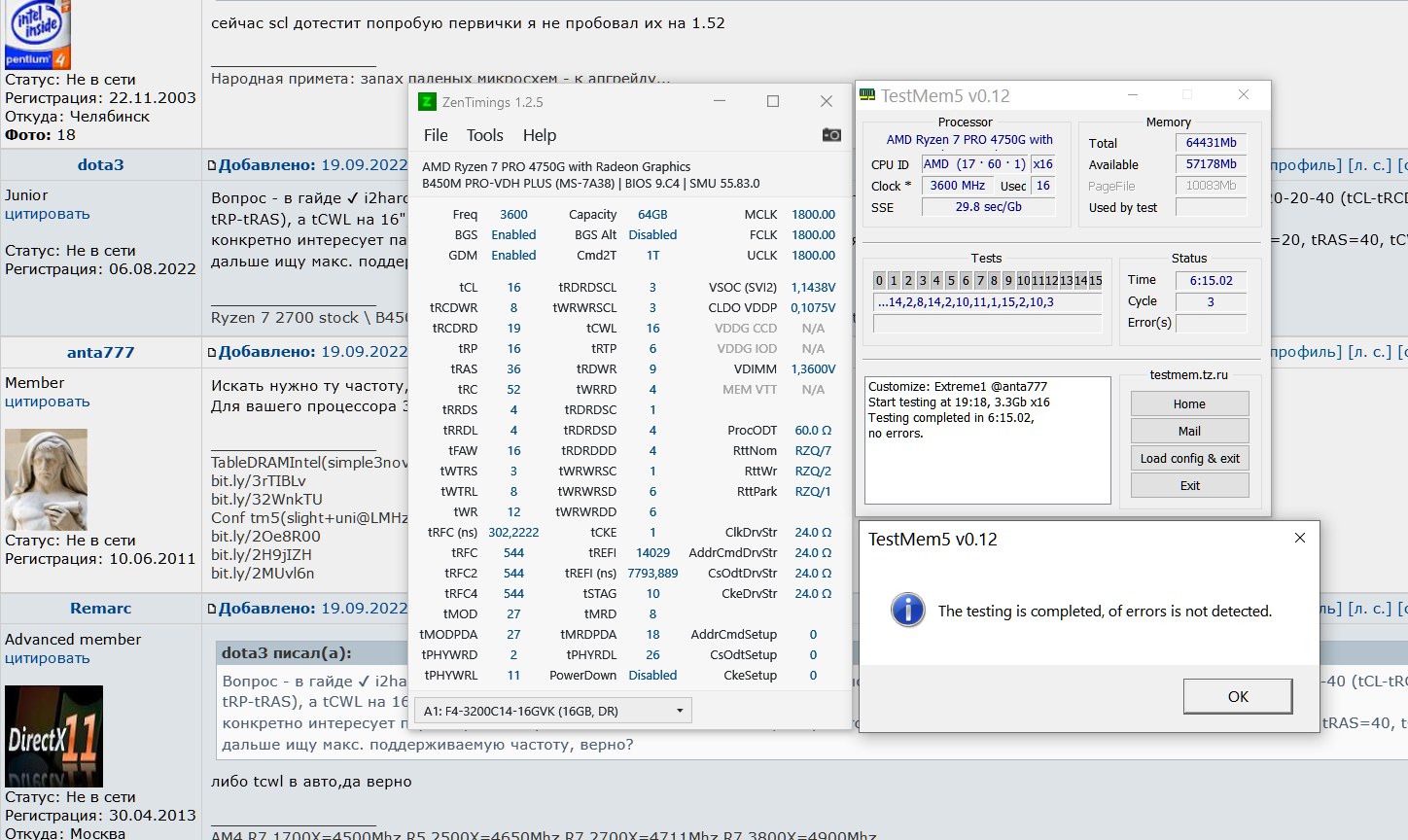Click Load config & exit in TestMem5
Image resolution: width=1408 pixels, height=840 pixels.
click(x=1189, y=458)
